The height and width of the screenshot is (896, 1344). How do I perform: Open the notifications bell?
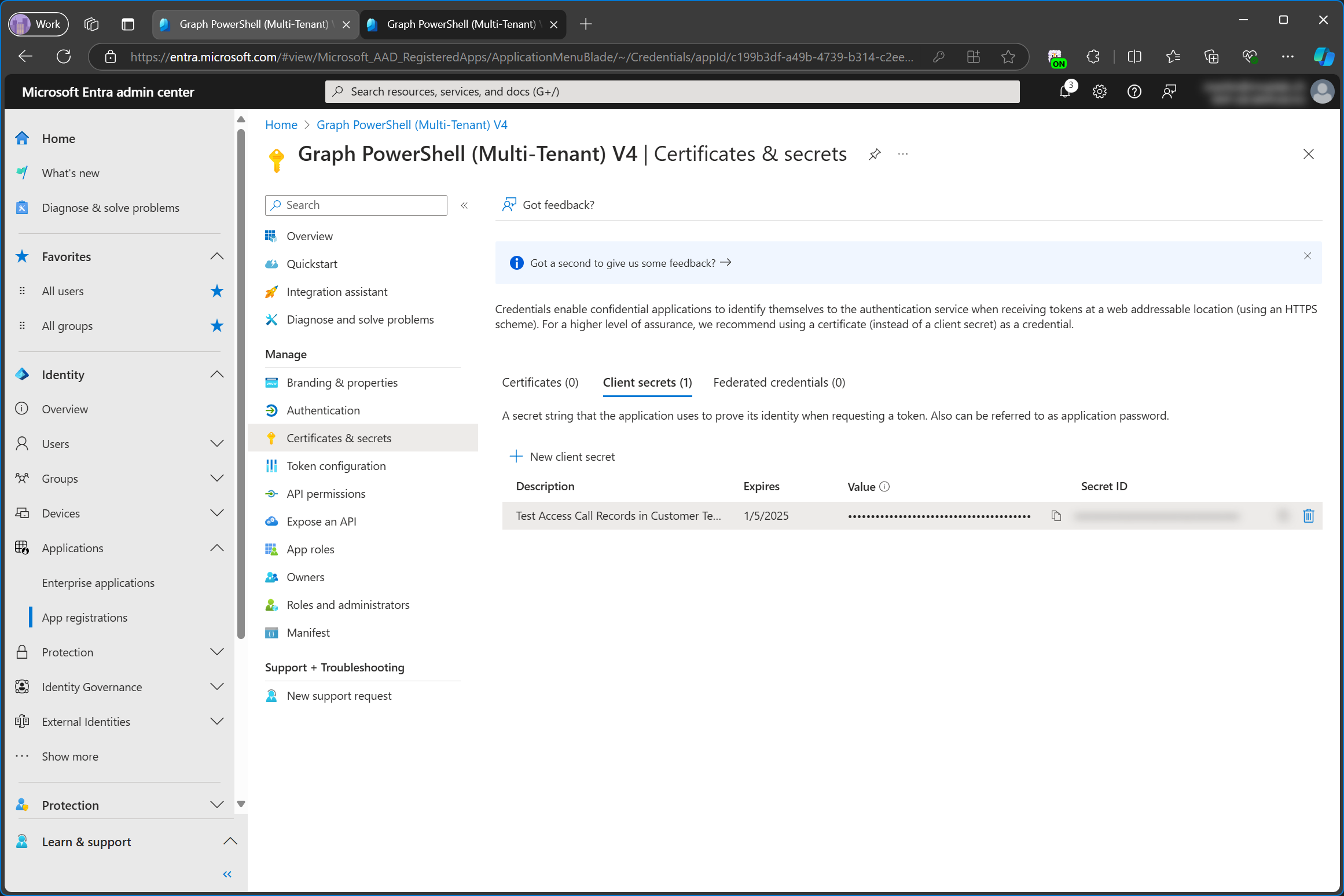tap(1065, 91)
